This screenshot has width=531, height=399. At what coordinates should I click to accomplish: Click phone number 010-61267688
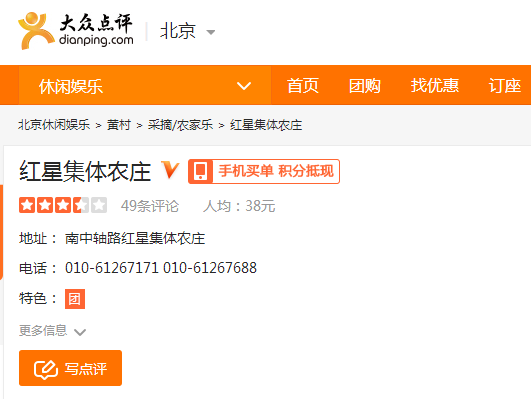click(x=210, y=268)
